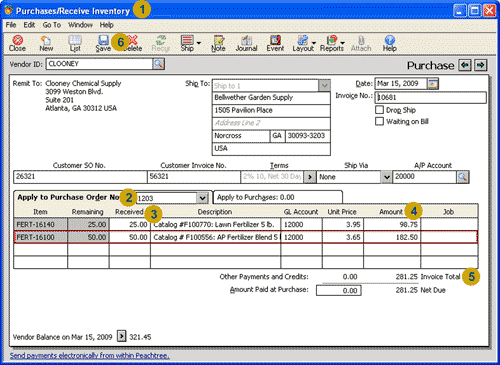The height and width of the screenshot is (365, 500).
Task: Open the Reports icon dropdown arrow
Action: [x=343, y=43]
